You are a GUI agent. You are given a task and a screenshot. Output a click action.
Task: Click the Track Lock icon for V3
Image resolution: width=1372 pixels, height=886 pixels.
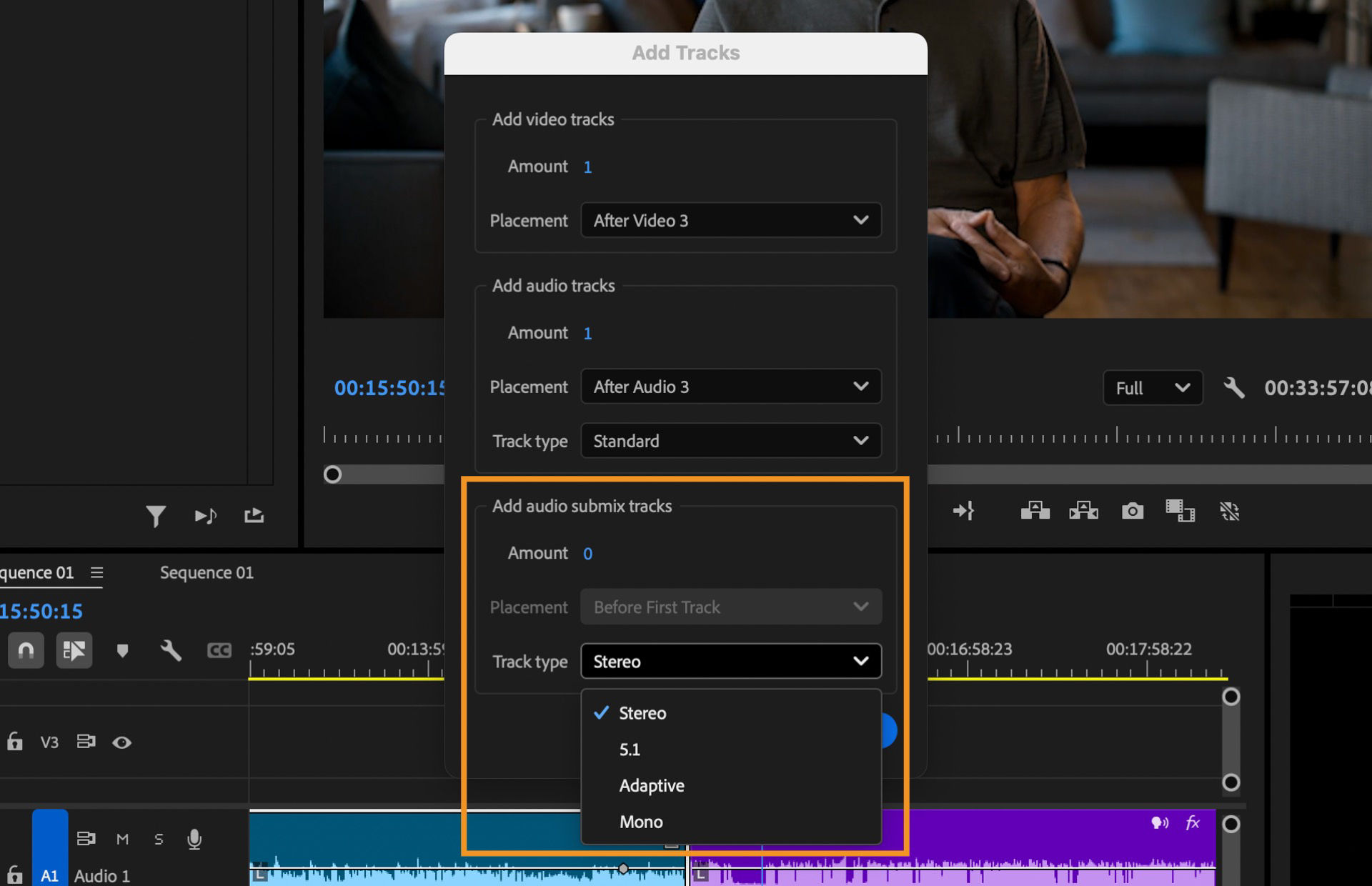click(x=14, y=742)
